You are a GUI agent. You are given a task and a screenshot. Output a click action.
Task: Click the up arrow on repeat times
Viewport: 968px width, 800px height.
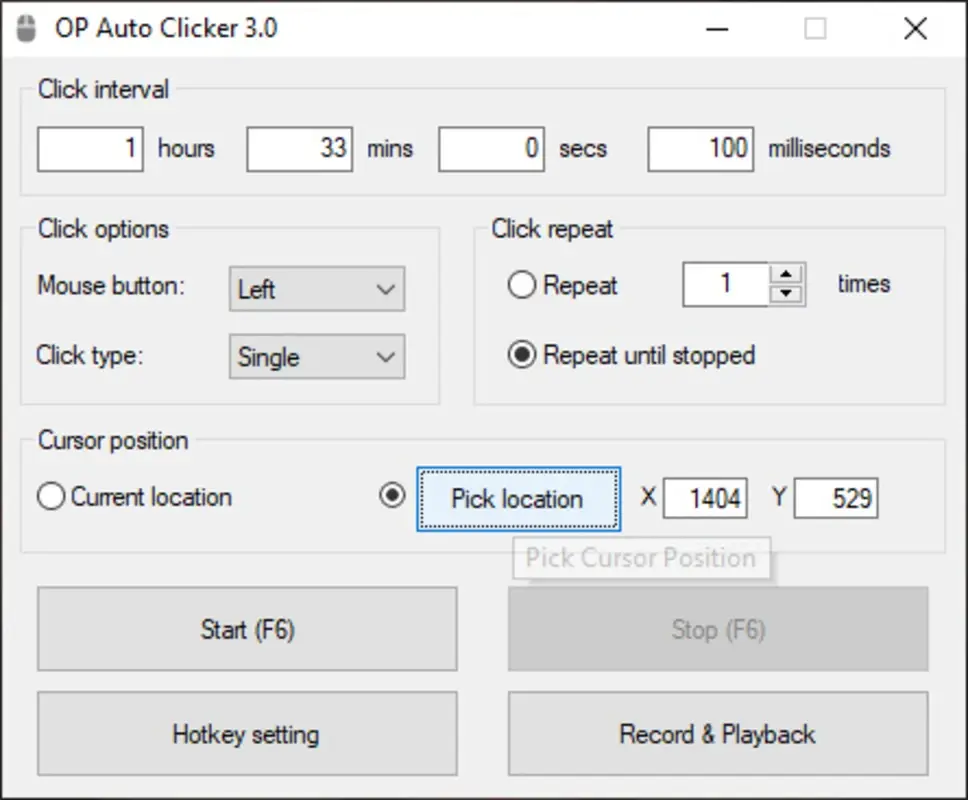click(789, 275)
